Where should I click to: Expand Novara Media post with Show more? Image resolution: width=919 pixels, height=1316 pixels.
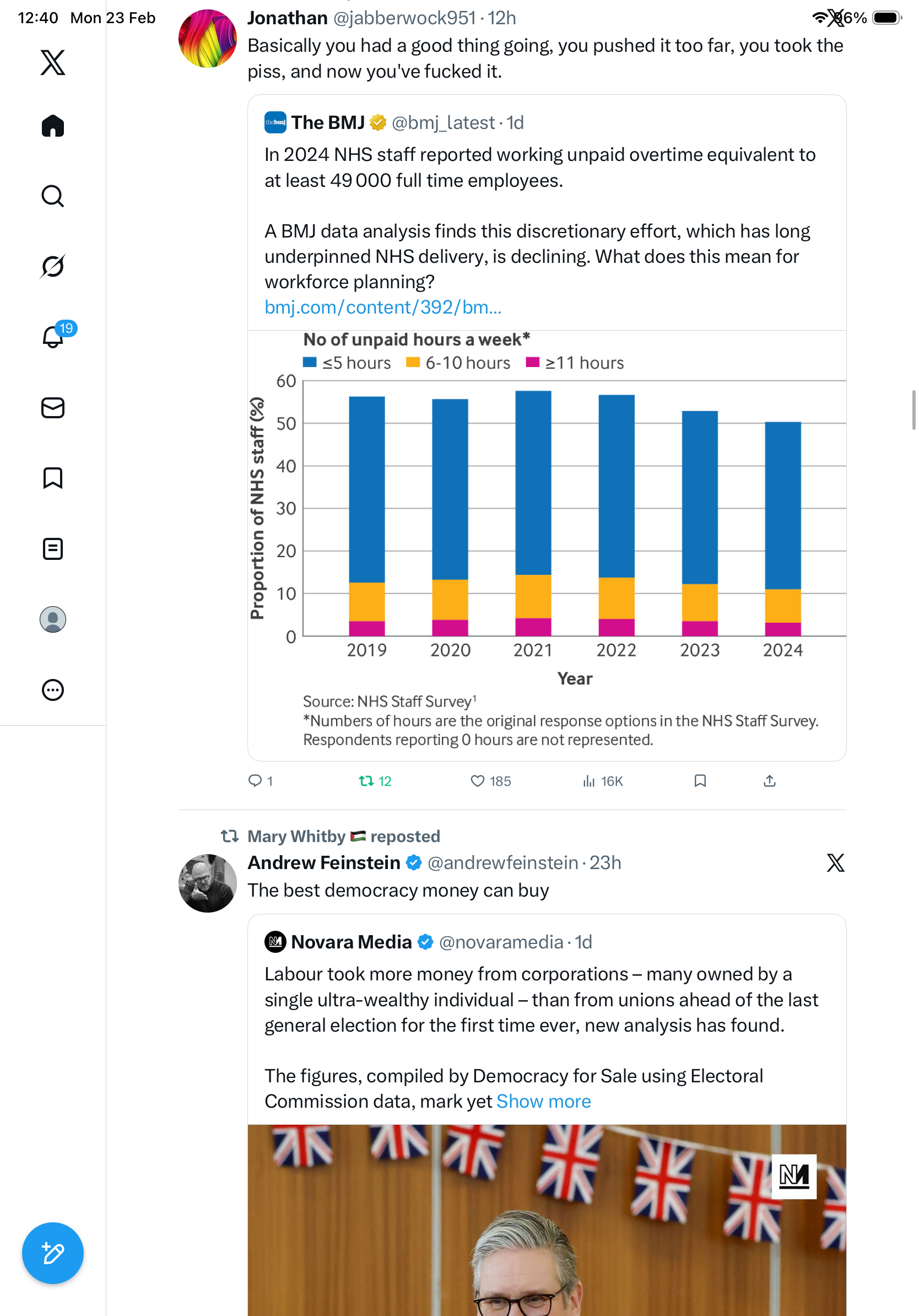click(543, 1101)
